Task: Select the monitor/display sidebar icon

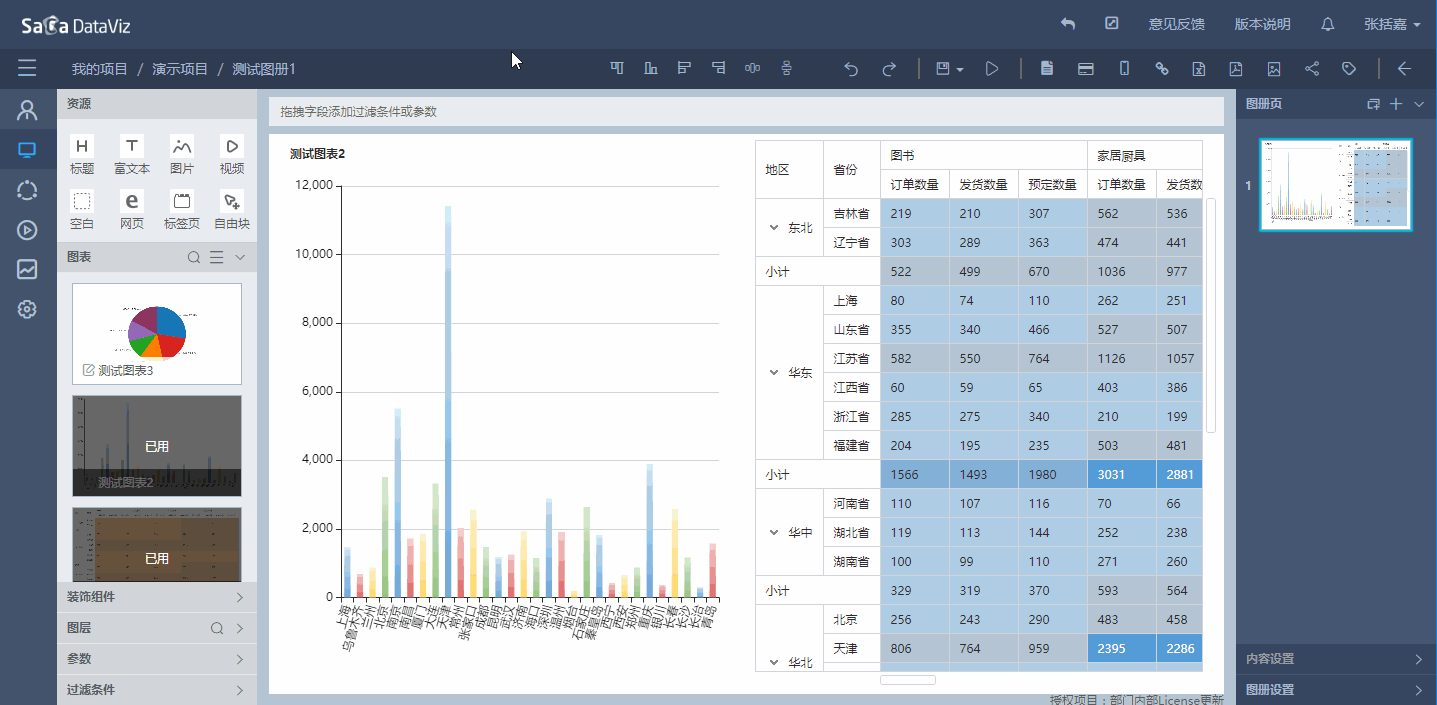Action: click(x=27, y=150)
